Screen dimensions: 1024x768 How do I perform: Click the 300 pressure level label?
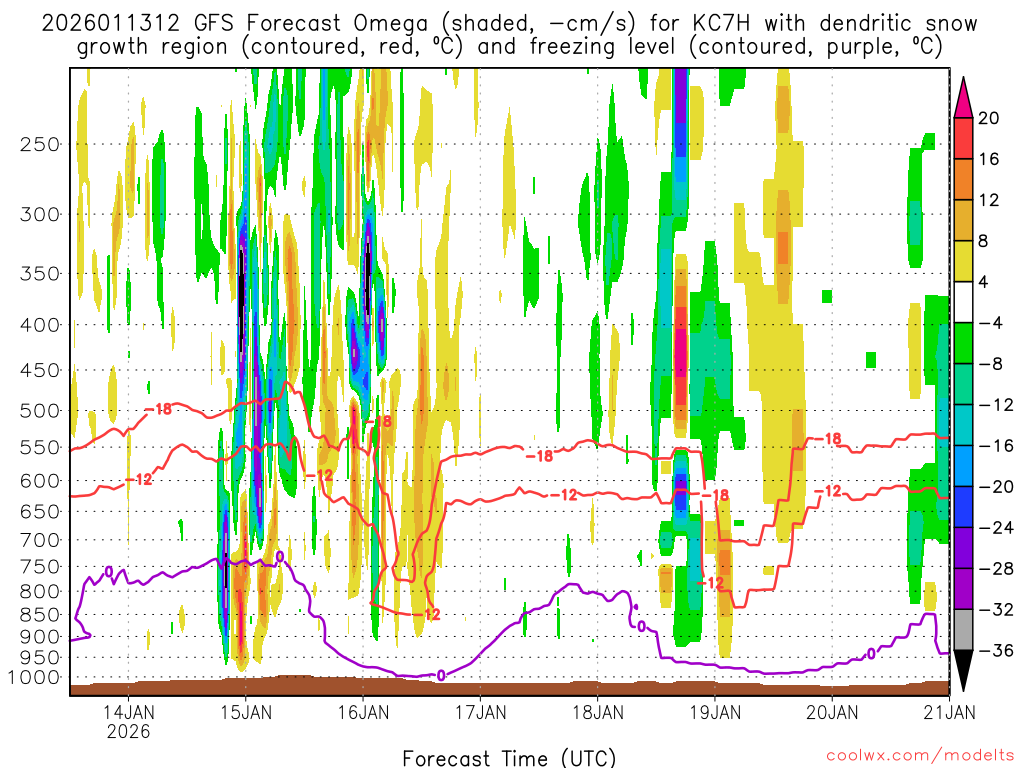pyautogui.click(x=40, y=214)
